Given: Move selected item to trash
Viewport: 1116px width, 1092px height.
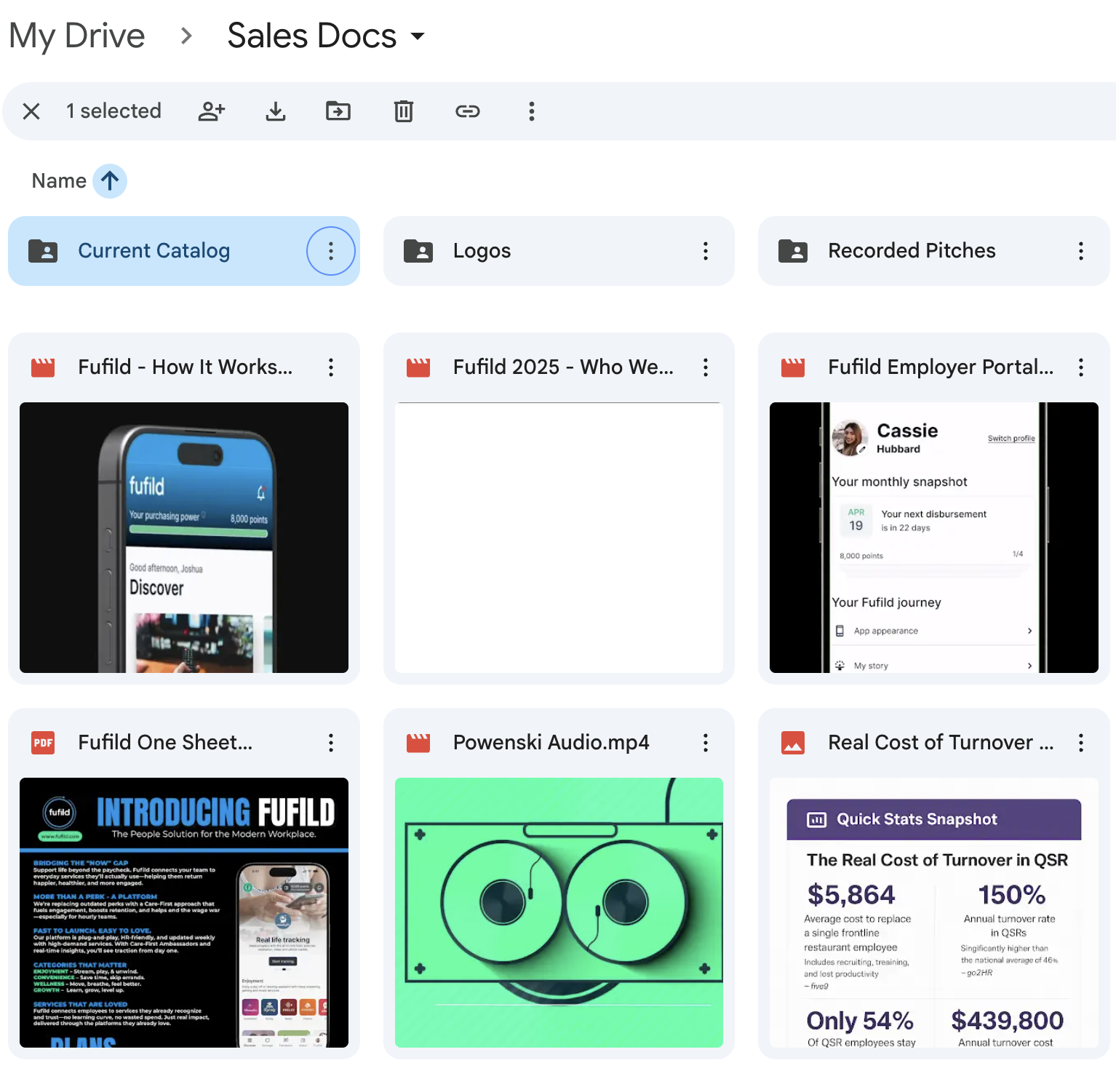Looking at the screenshot, I should pyautogui.click(x=404, y=111).
